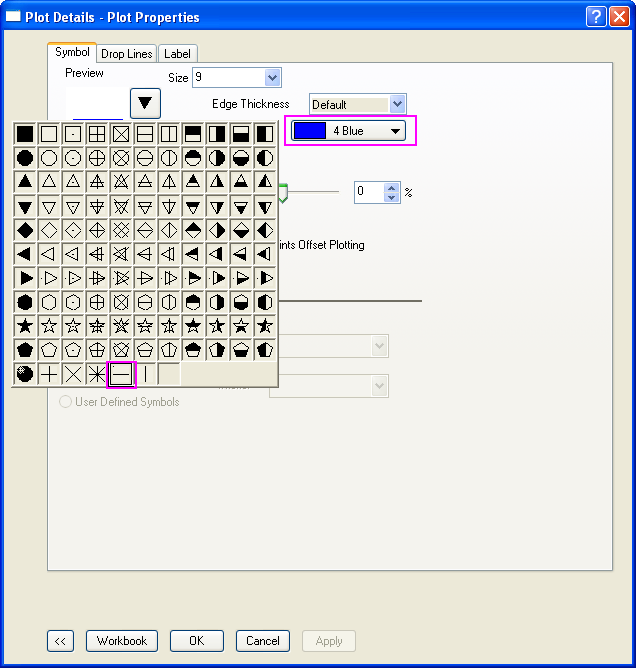Image resolution: width=636 pixels, height=668 pixels.
Task: Pick the solid five-pointed star symbol
Action: click(25, 325)
